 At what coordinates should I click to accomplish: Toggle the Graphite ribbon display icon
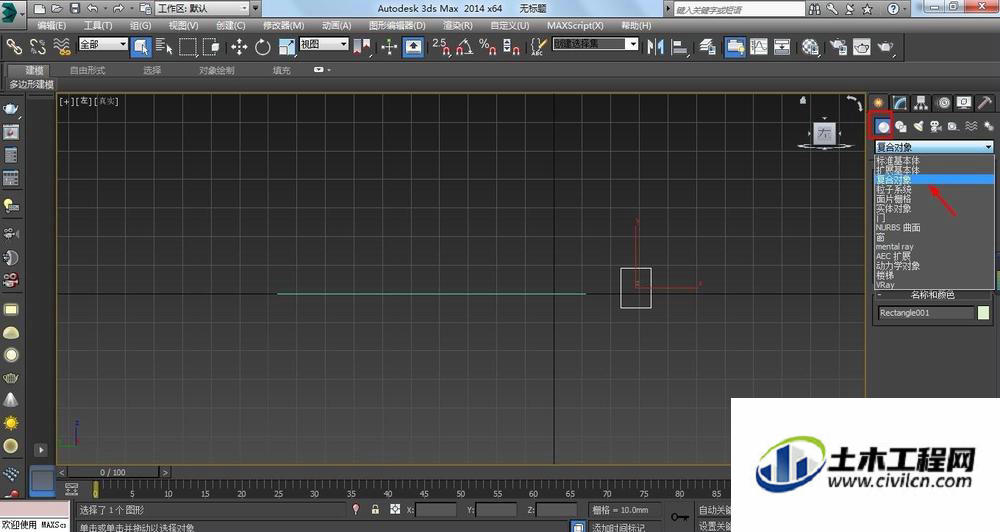point(735,47)
